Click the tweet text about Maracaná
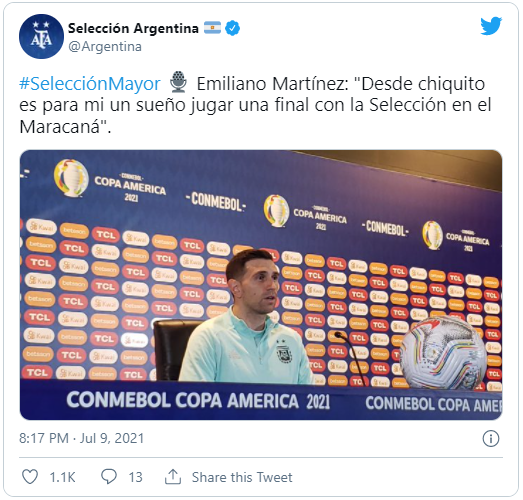This screenshot has height=500, width=523. pos(255,105)
